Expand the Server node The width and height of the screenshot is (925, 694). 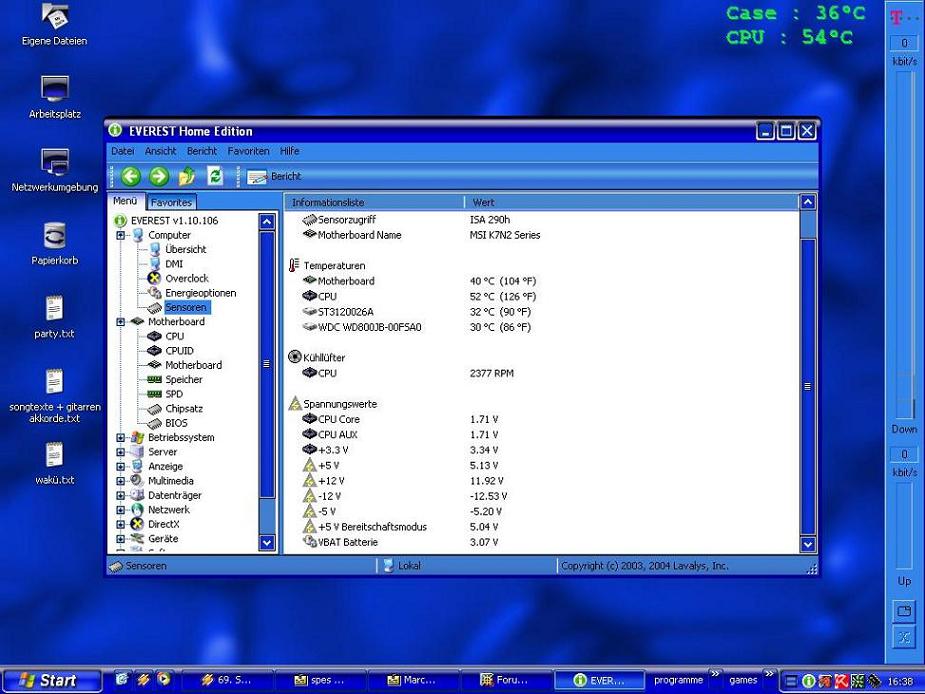click(x=120, y=452)
